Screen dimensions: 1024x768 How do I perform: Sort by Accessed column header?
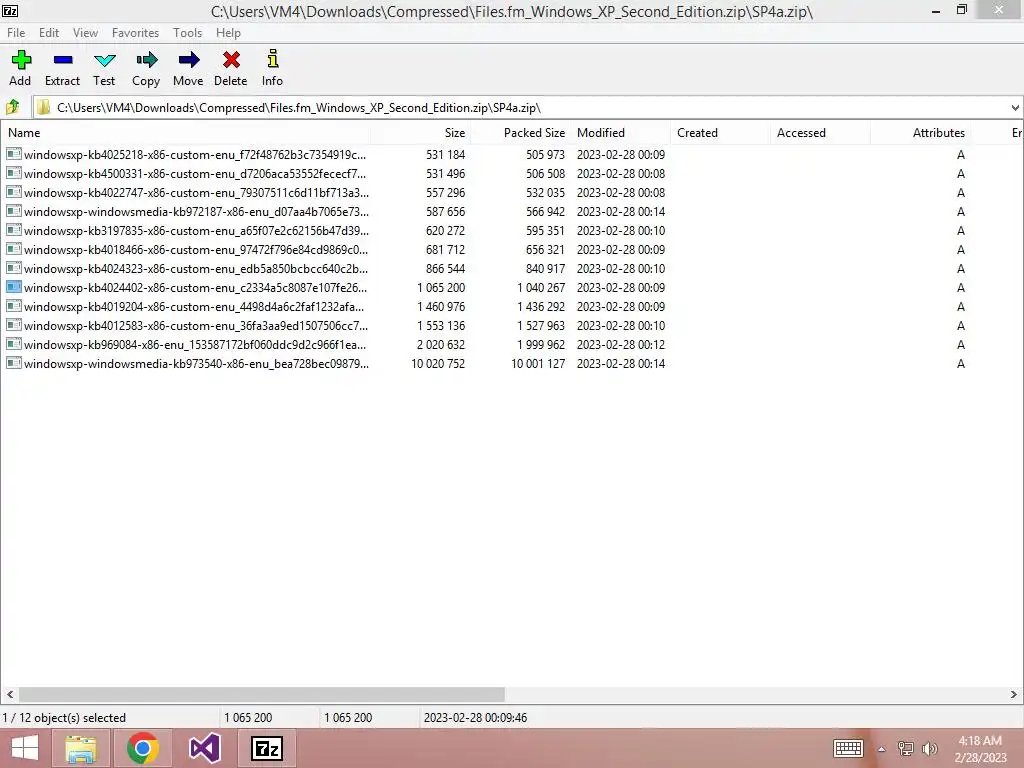point(820,133)
